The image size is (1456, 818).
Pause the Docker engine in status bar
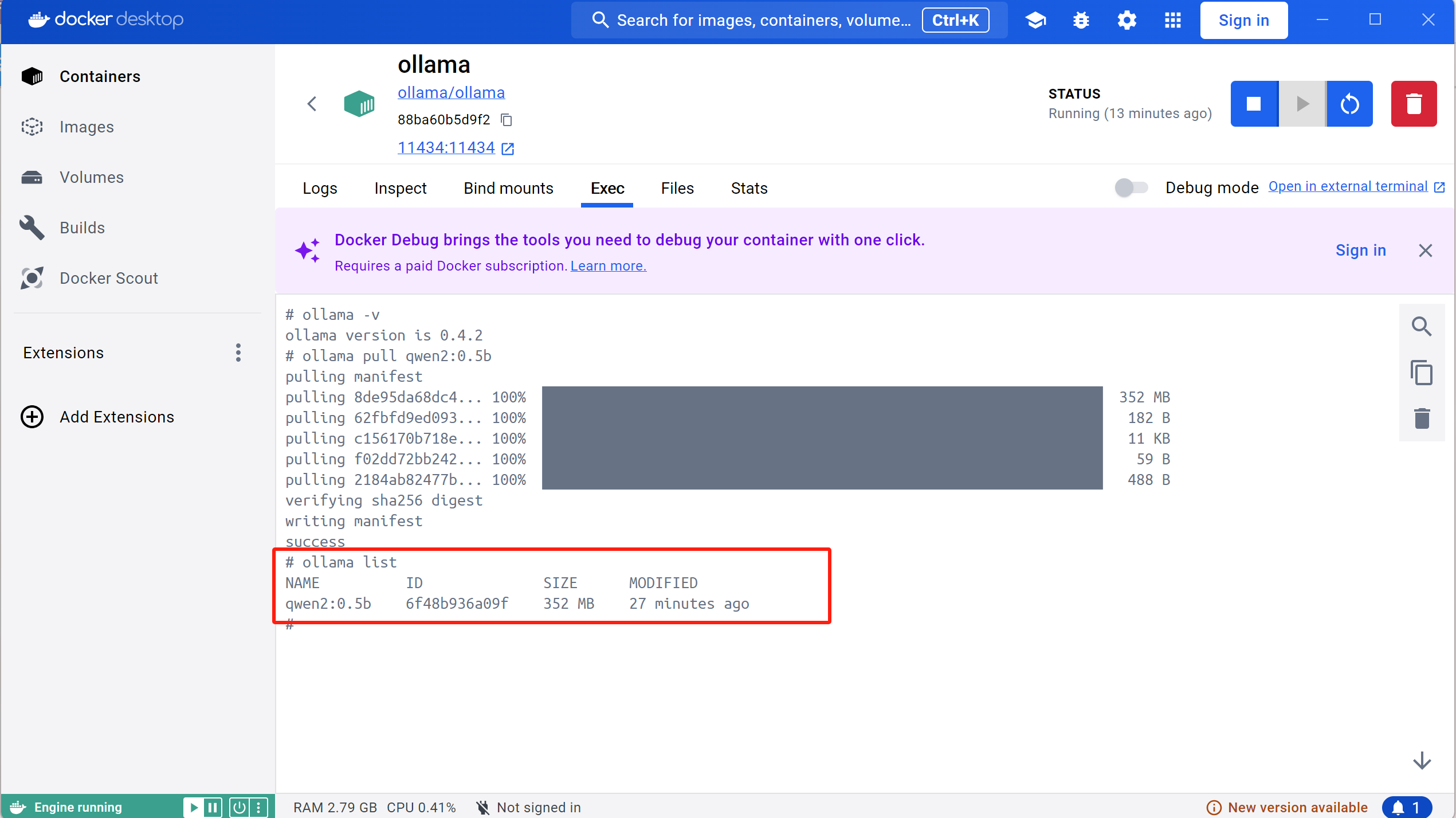coord(213,808)
